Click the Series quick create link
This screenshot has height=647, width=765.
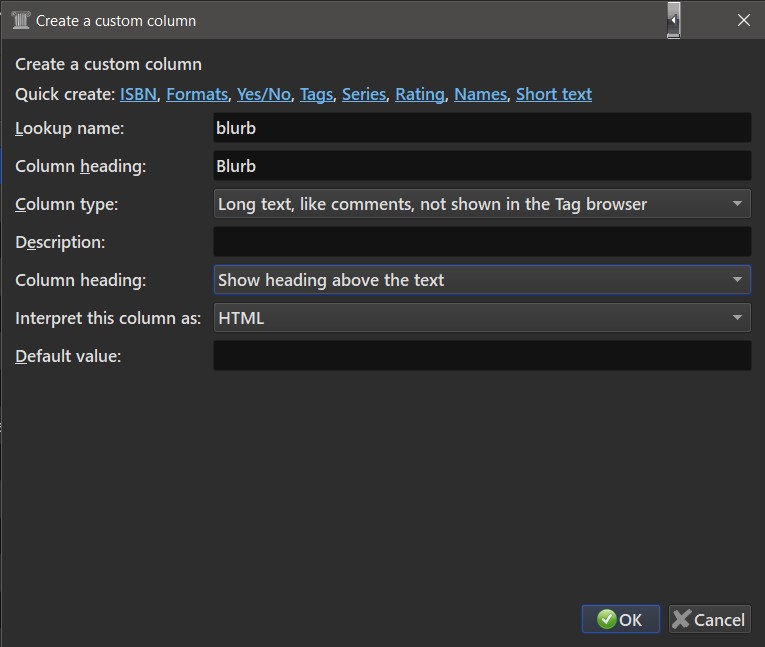point(364,94)
